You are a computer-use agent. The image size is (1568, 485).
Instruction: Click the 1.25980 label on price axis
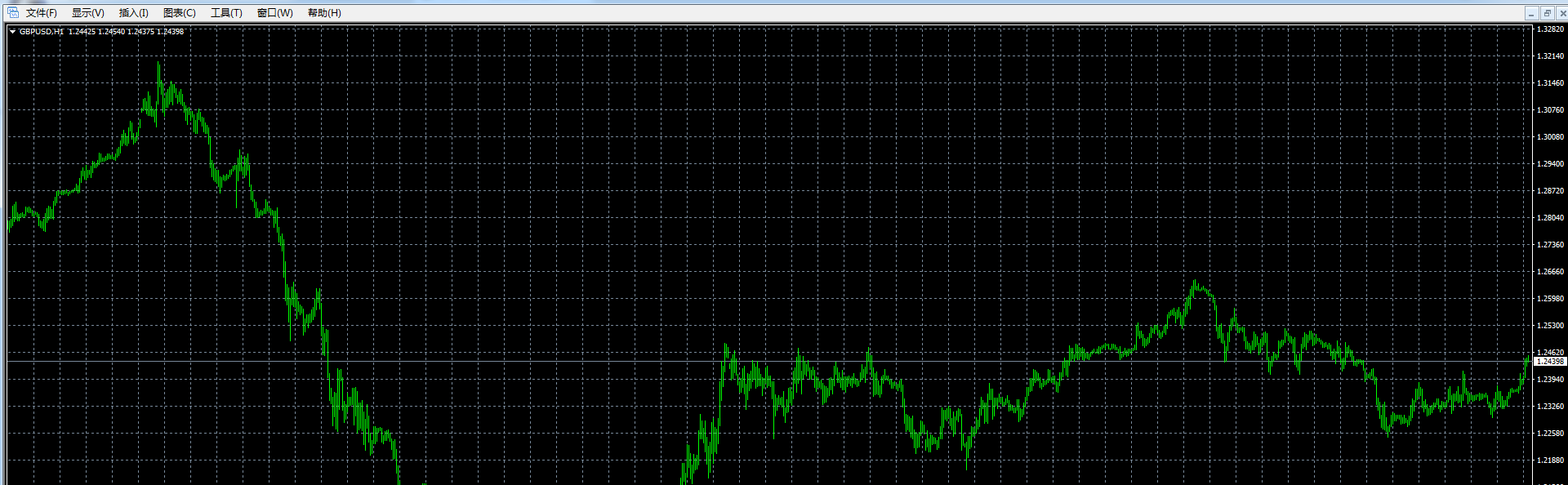[x=1550, y=299]
